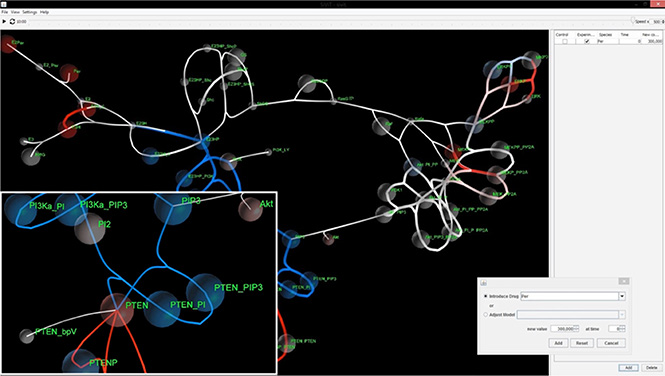Open the Introduce Drug dropdown arrow
This screenshot has height=376, width=665.
[x=622, y=296]
